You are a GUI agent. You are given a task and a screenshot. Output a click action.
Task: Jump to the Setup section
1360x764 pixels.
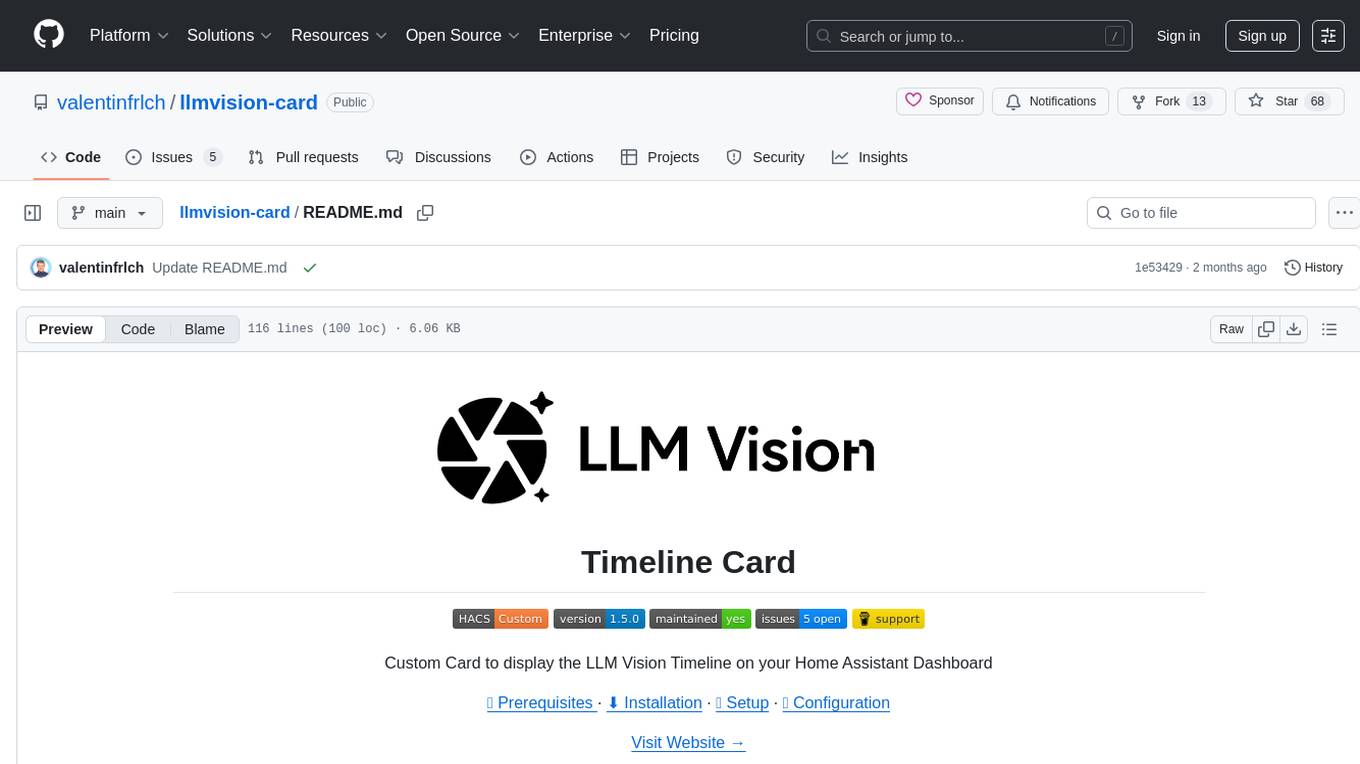[742, 703]
